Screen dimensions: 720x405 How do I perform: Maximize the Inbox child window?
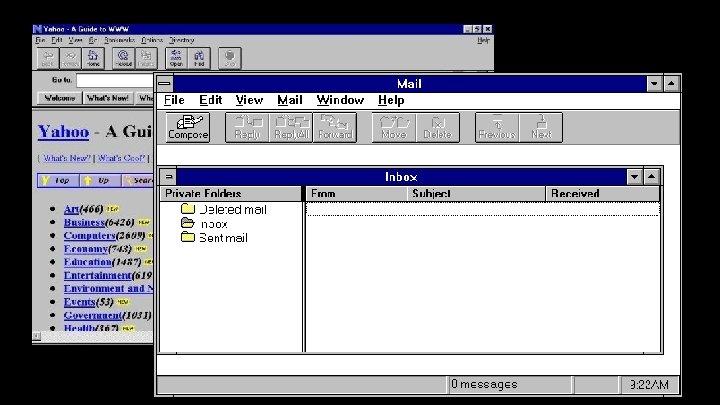click(652, 177)
